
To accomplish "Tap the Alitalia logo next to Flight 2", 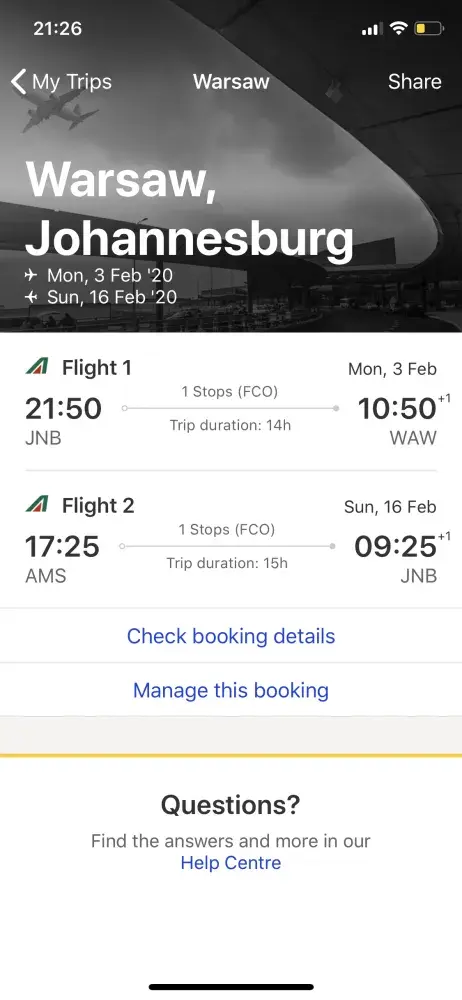I will tap(37, 505).
